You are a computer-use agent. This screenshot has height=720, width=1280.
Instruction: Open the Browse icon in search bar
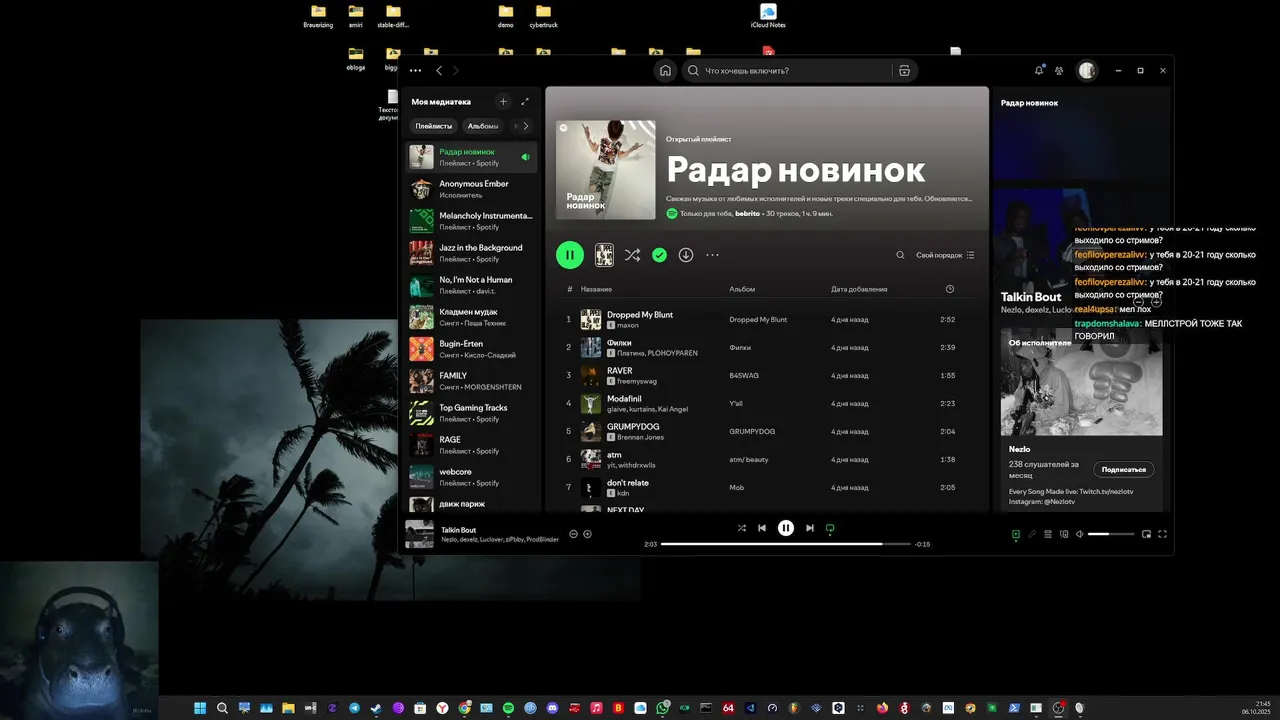coord(904,71)
